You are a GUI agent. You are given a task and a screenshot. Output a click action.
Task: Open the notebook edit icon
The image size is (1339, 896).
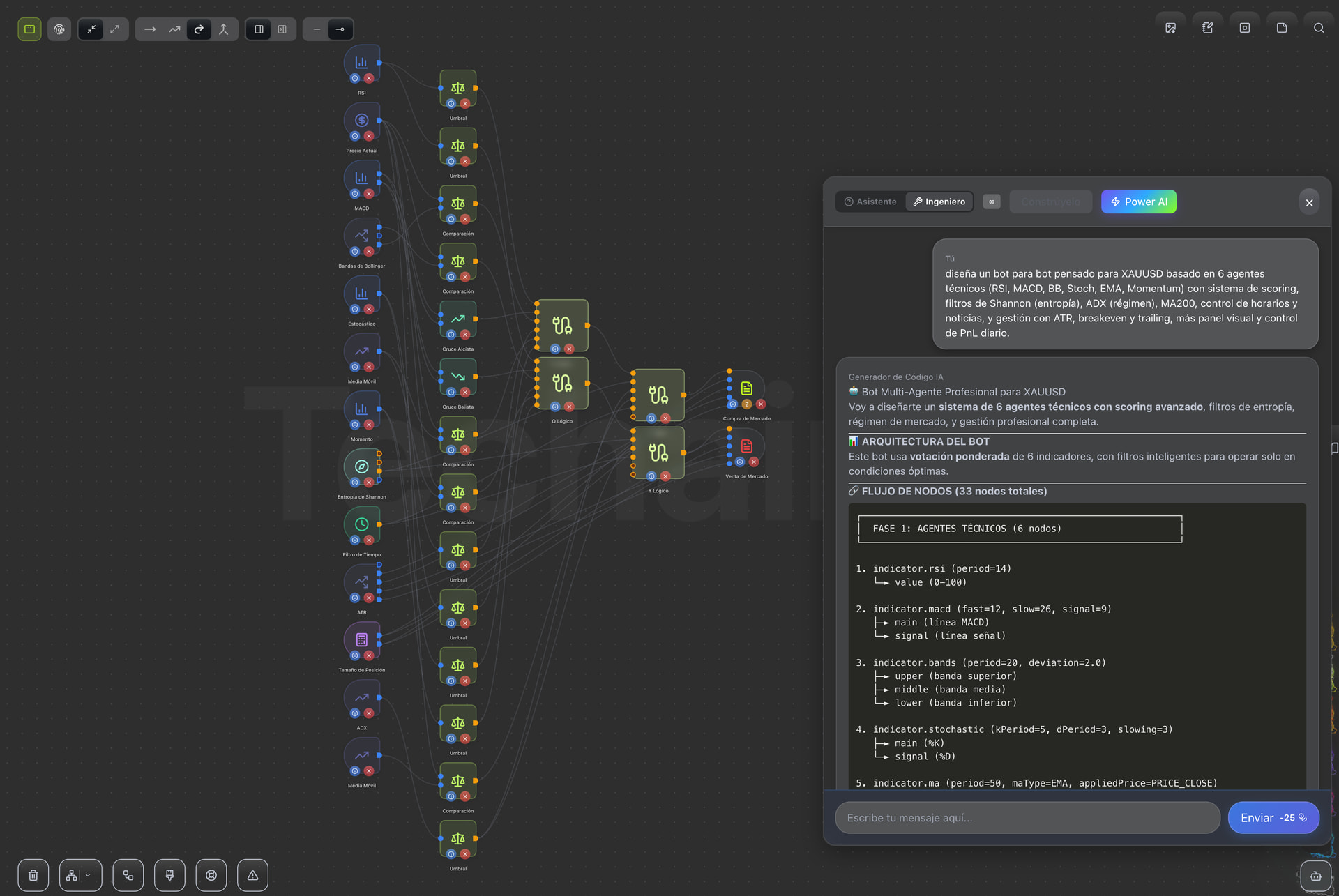point(1207,28)
